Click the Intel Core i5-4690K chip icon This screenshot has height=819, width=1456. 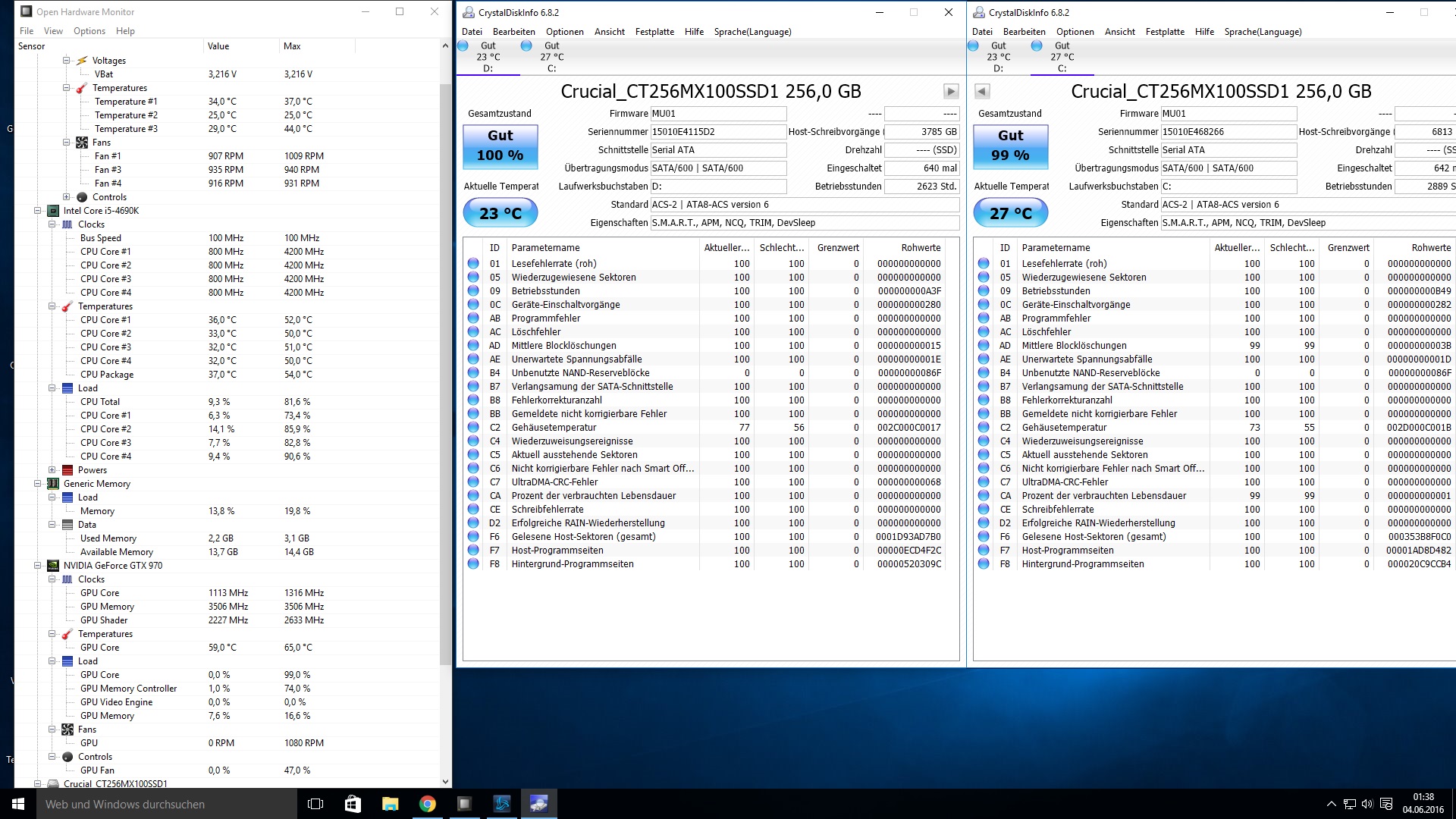[53, 211]
